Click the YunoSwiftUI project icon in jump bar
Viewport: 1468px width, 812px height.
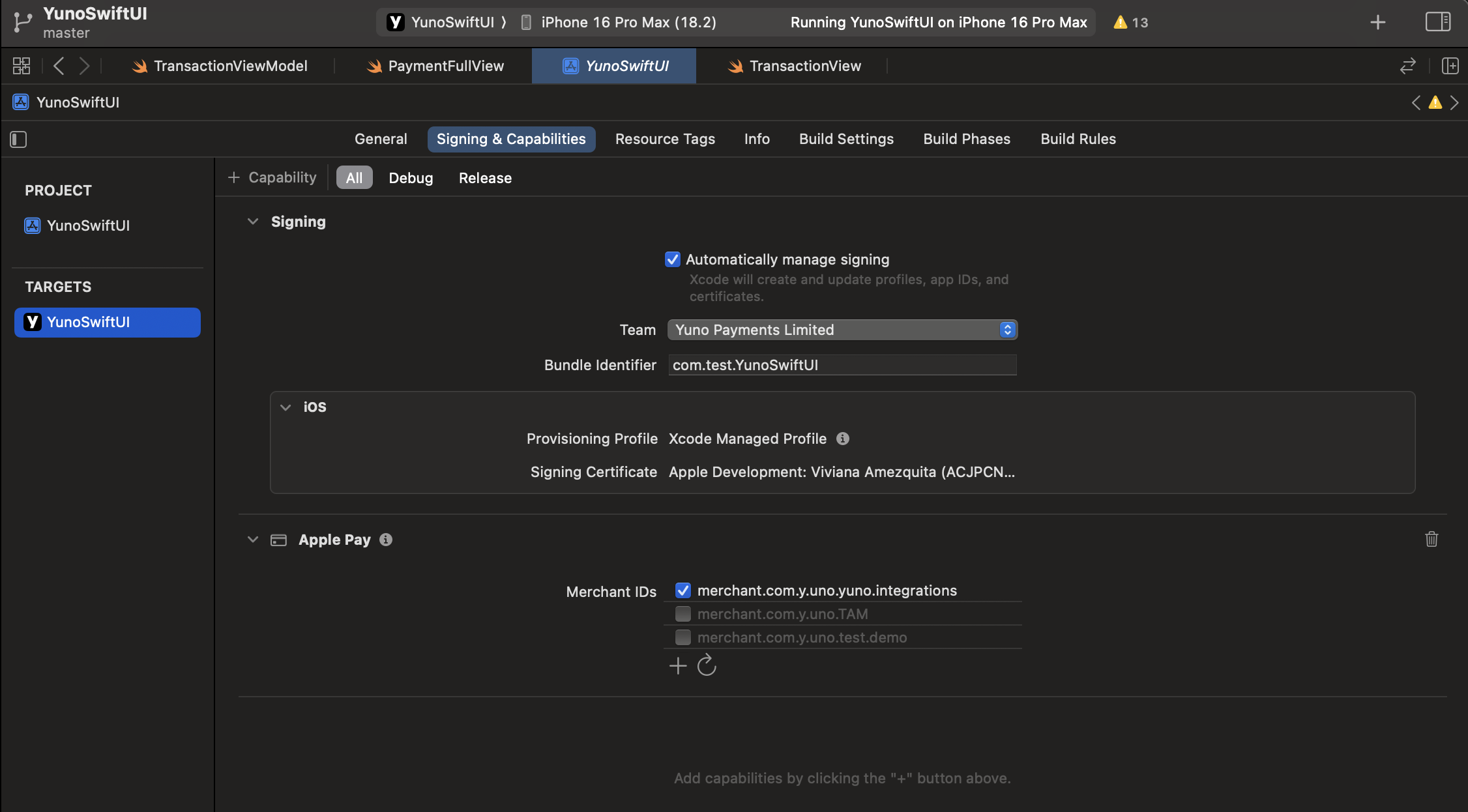tap(21, 102)
